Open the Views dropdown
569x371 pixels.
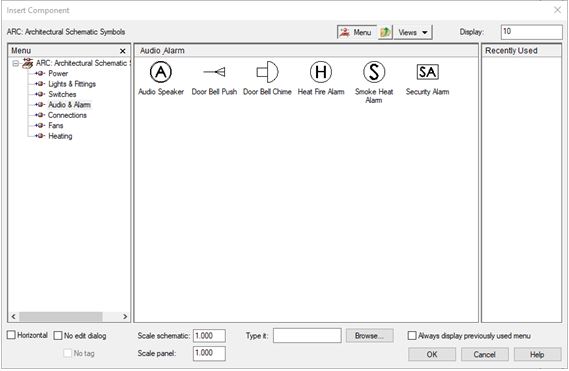pyautogui.click(x=413, y=32)
